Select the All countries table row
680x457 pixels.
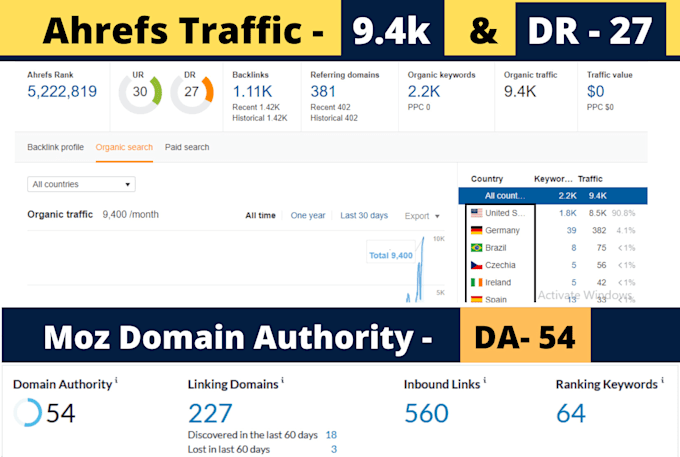[x=553, y=196]
